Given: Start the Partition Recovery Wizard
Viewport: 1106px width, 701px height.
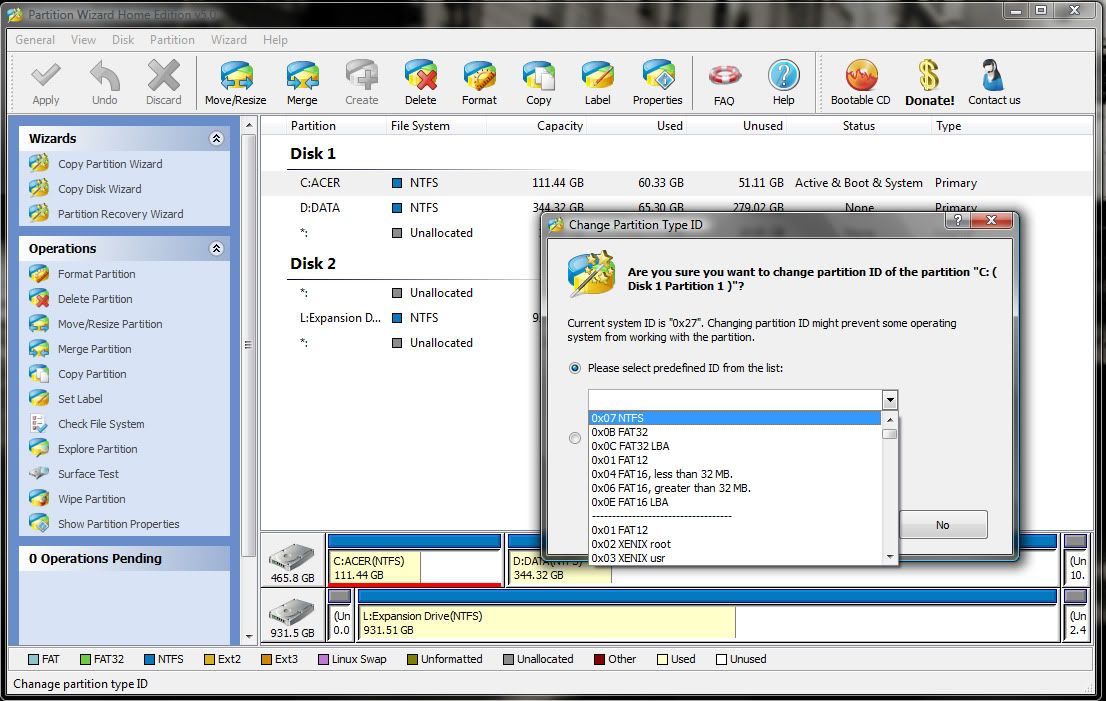Looking at the screenshot, I should coord(120,214).
